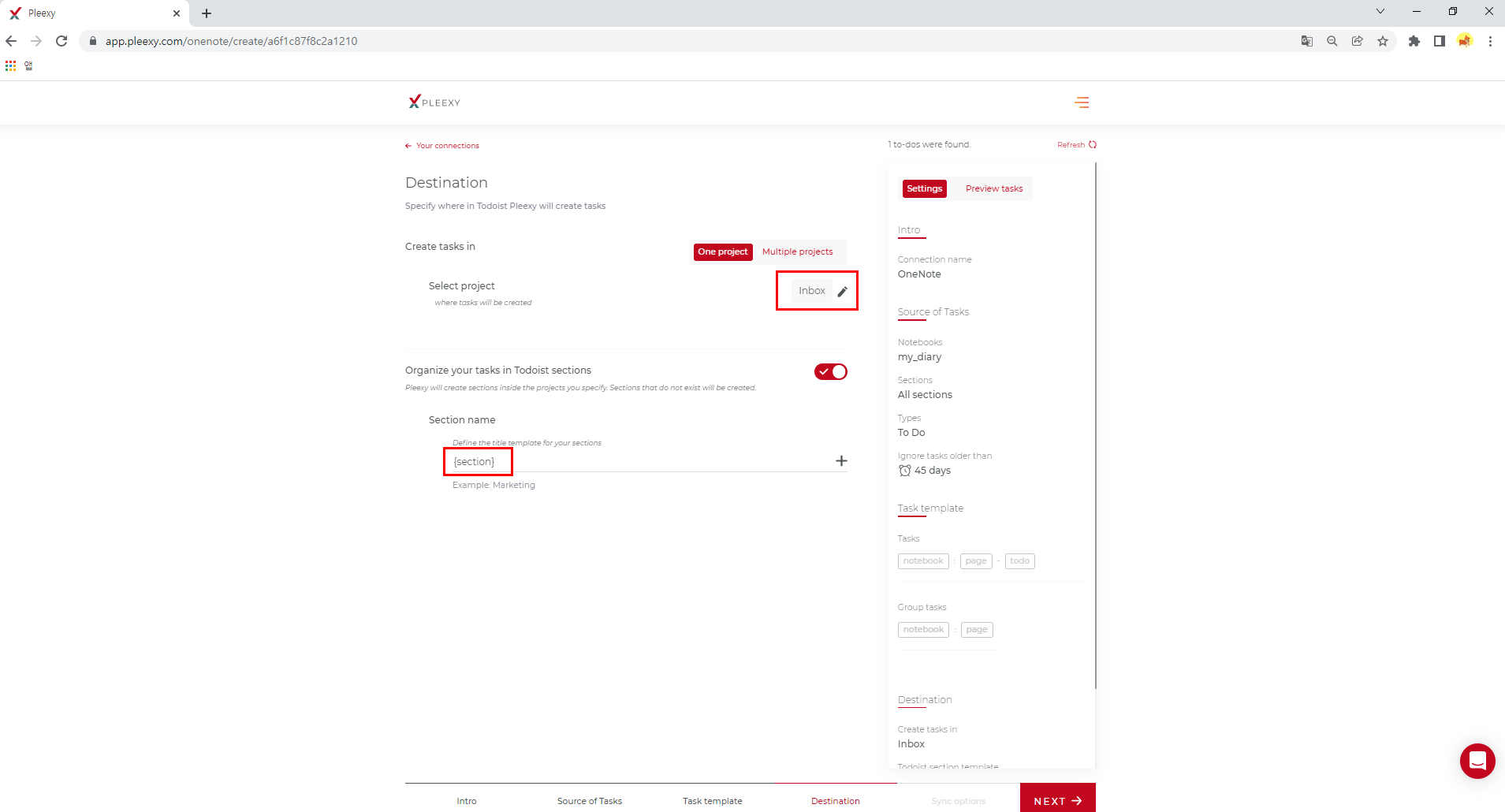This screenshot has width=1505, height=812.
Task: Click the zoom magnifier icon in address bar
Action: click(x=1332, y=41)
